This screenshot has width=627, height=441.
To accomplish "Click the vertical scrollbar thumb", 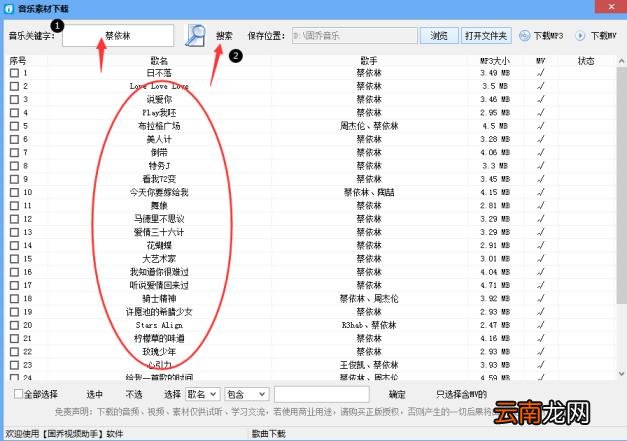I will [x=621, y=186].
